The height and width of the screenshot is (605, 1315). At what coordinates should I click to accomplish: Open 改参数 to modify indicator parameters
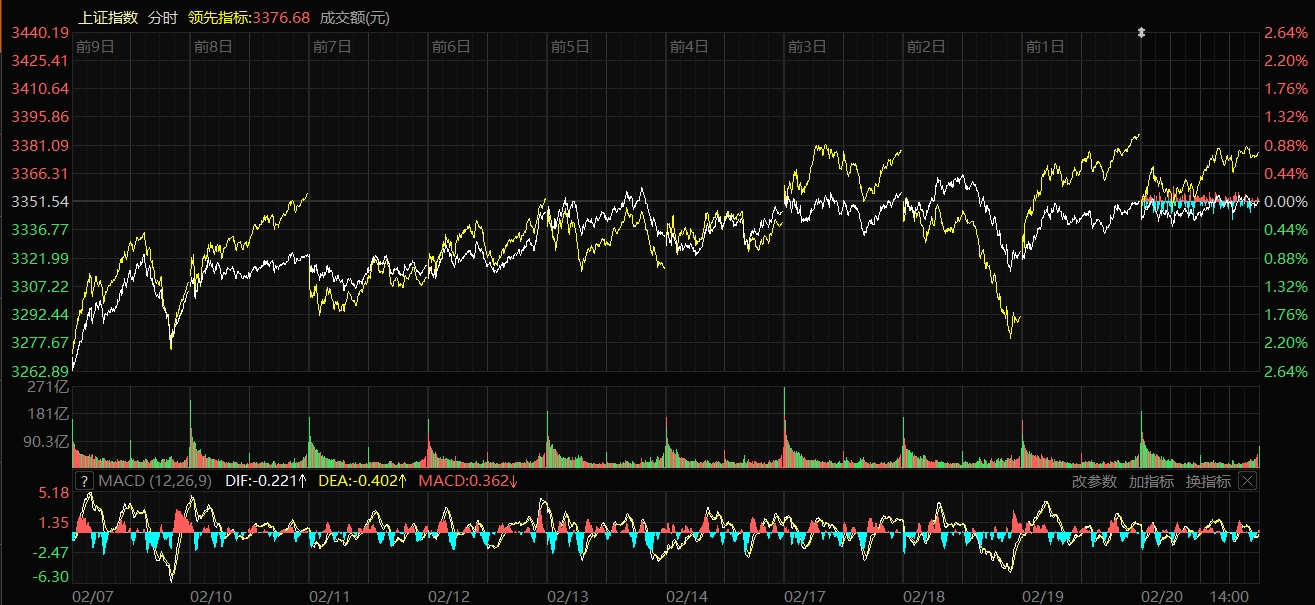point(1093,481)
